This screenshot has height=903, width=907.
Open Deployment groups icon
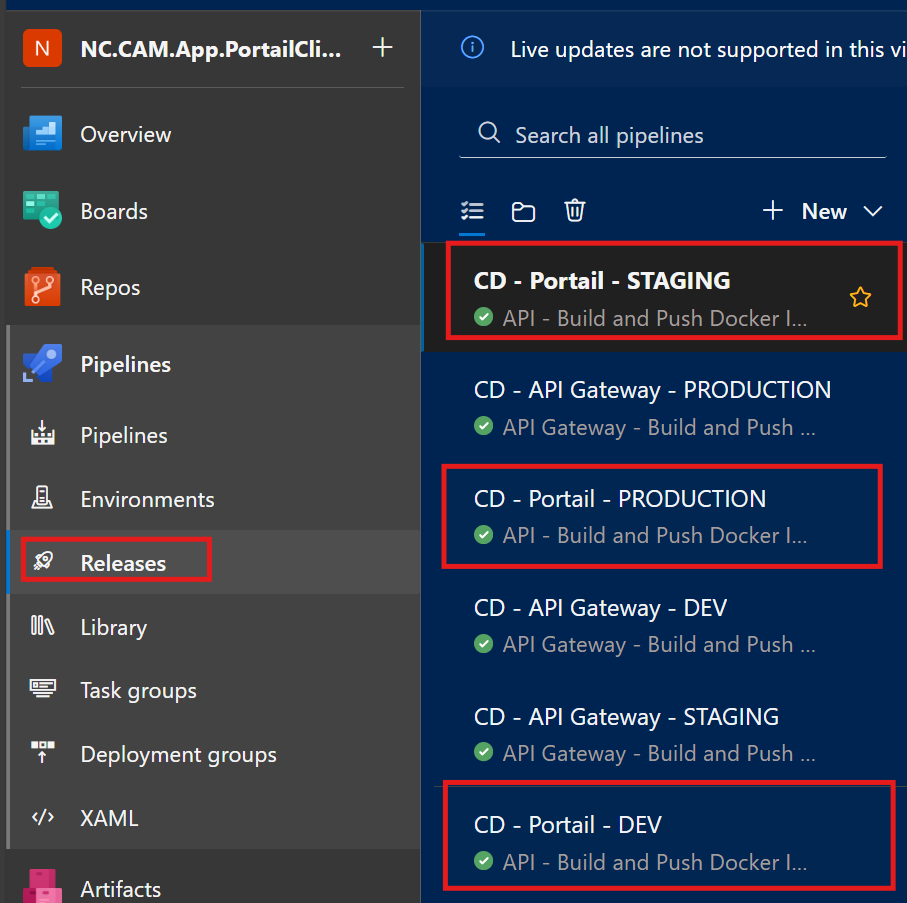[x=43, y=754]
